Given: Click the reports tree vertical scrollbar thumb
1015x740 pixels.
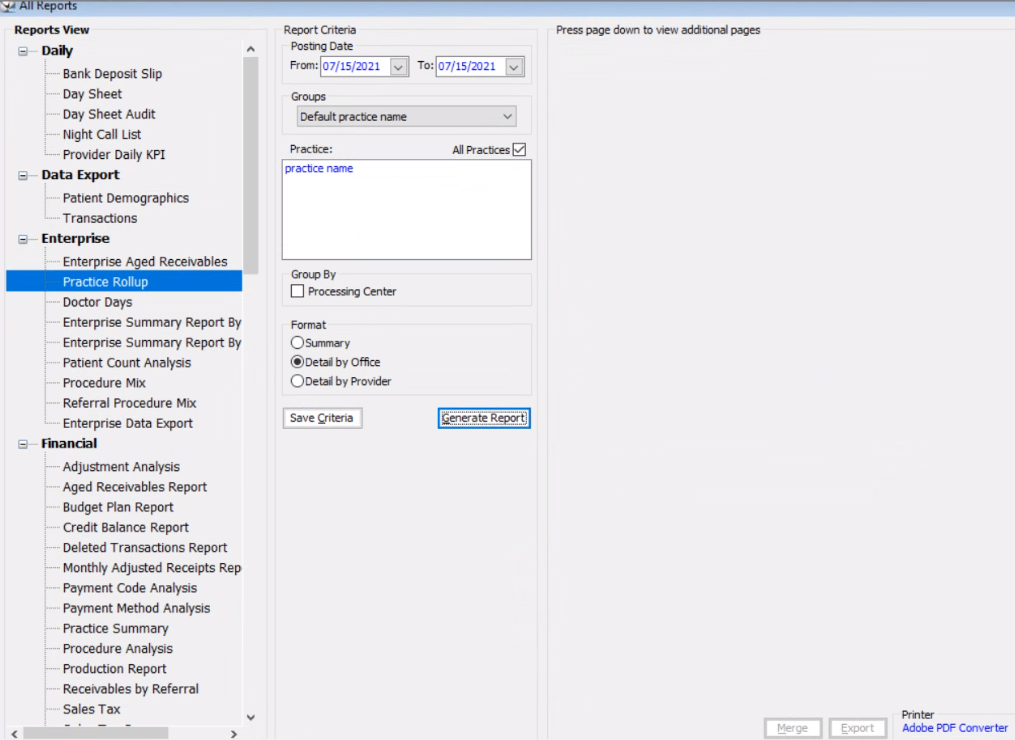Looking at the screenshot, I should (251, 165).
